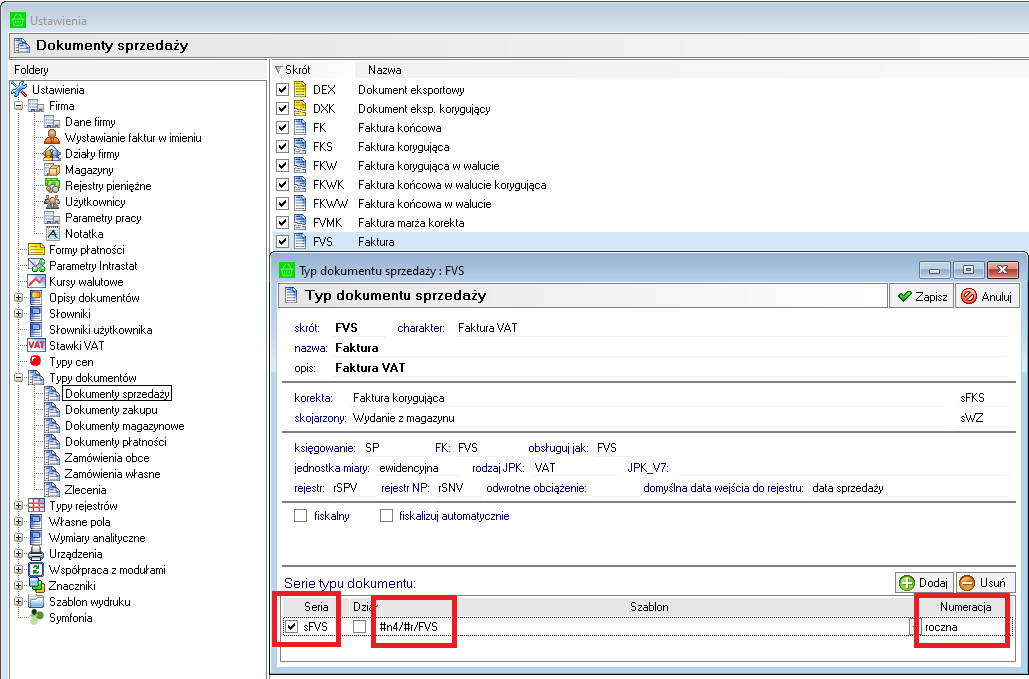Click the Parametry Intrastat icon
This screenshot has height=679, width=1029.
(37, 266)
